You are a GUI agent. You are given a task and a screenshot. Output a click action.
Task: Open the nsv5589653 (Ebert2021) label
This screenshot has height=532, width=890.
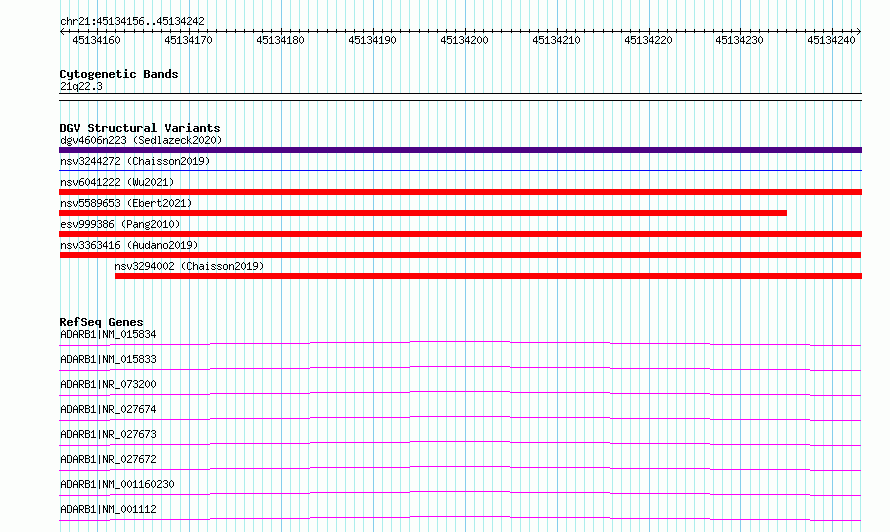tap(126, 203)
